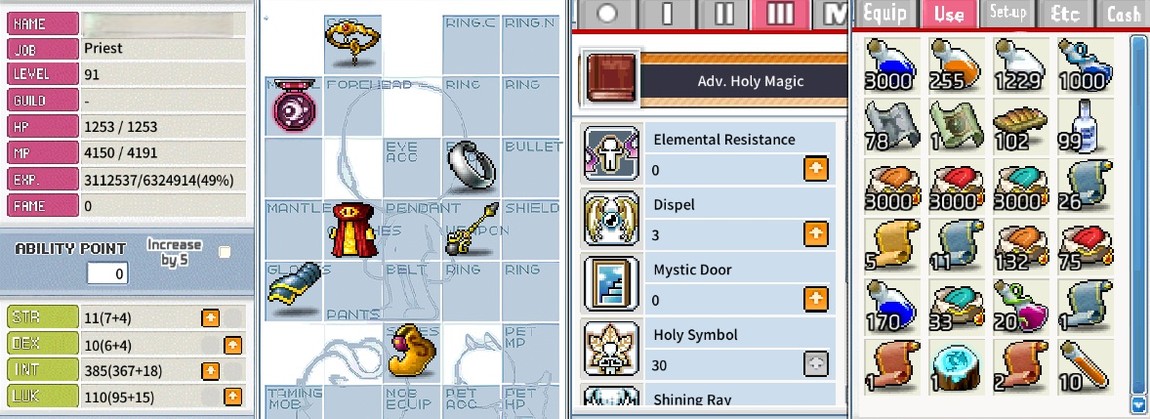Click the blue gloves equipment icon
Screen dimensions: 1150x419
[294, 284]
